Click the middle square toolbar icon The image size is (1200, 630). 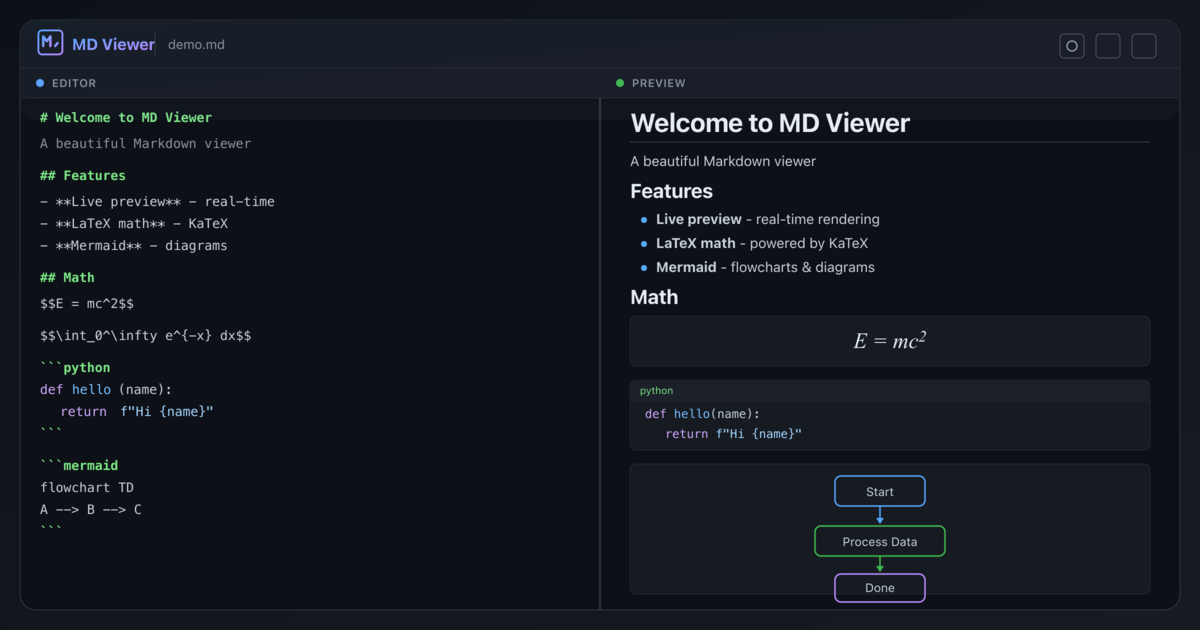(1107, 46)
